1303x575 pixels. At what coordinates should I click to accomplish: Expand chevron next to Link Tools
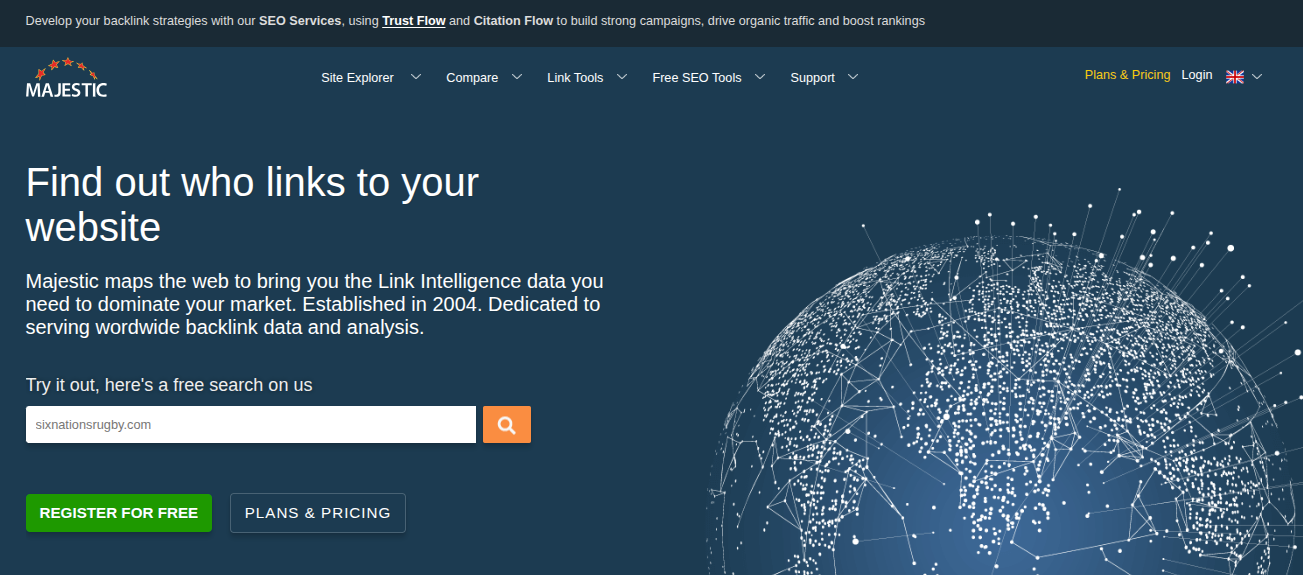(x=622, y=76)
